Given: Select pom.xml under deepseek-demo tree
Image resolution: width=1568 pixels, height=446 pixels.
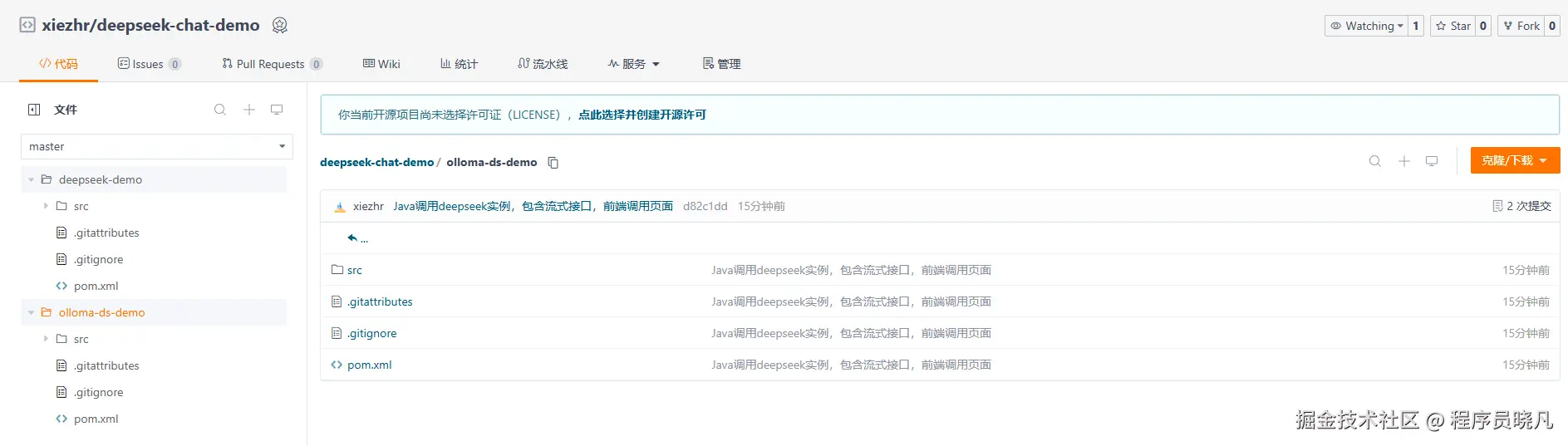Looking at the screenshot, I should tap(96, 286).
